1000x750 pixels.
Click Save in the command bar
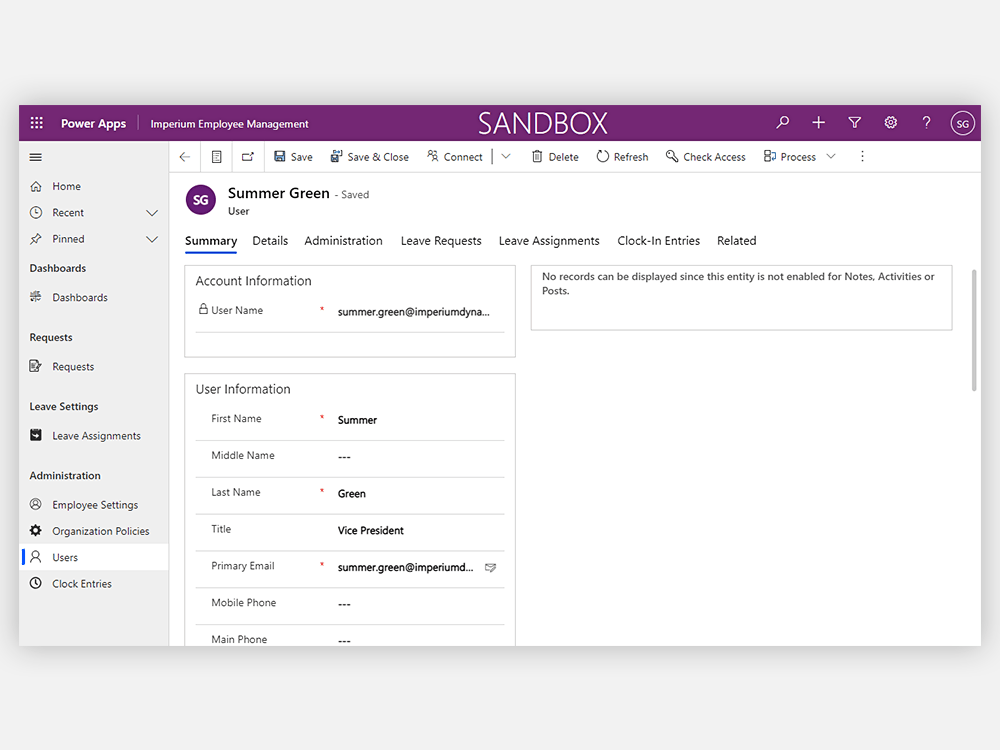pyautogui.click(x=293, y=157)
